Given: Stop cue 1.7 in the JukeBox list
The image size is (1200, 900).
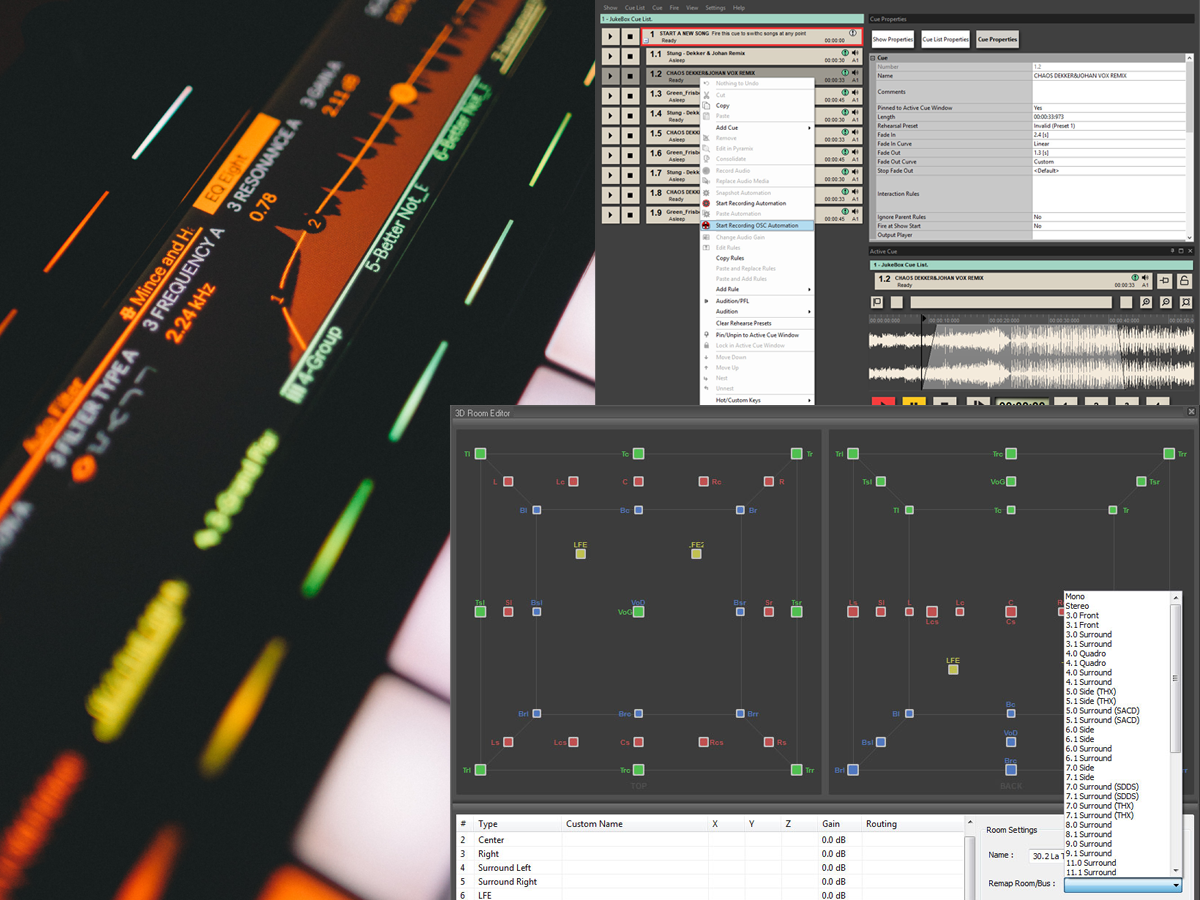Looking at the screenshot, I should coord(630,176).
